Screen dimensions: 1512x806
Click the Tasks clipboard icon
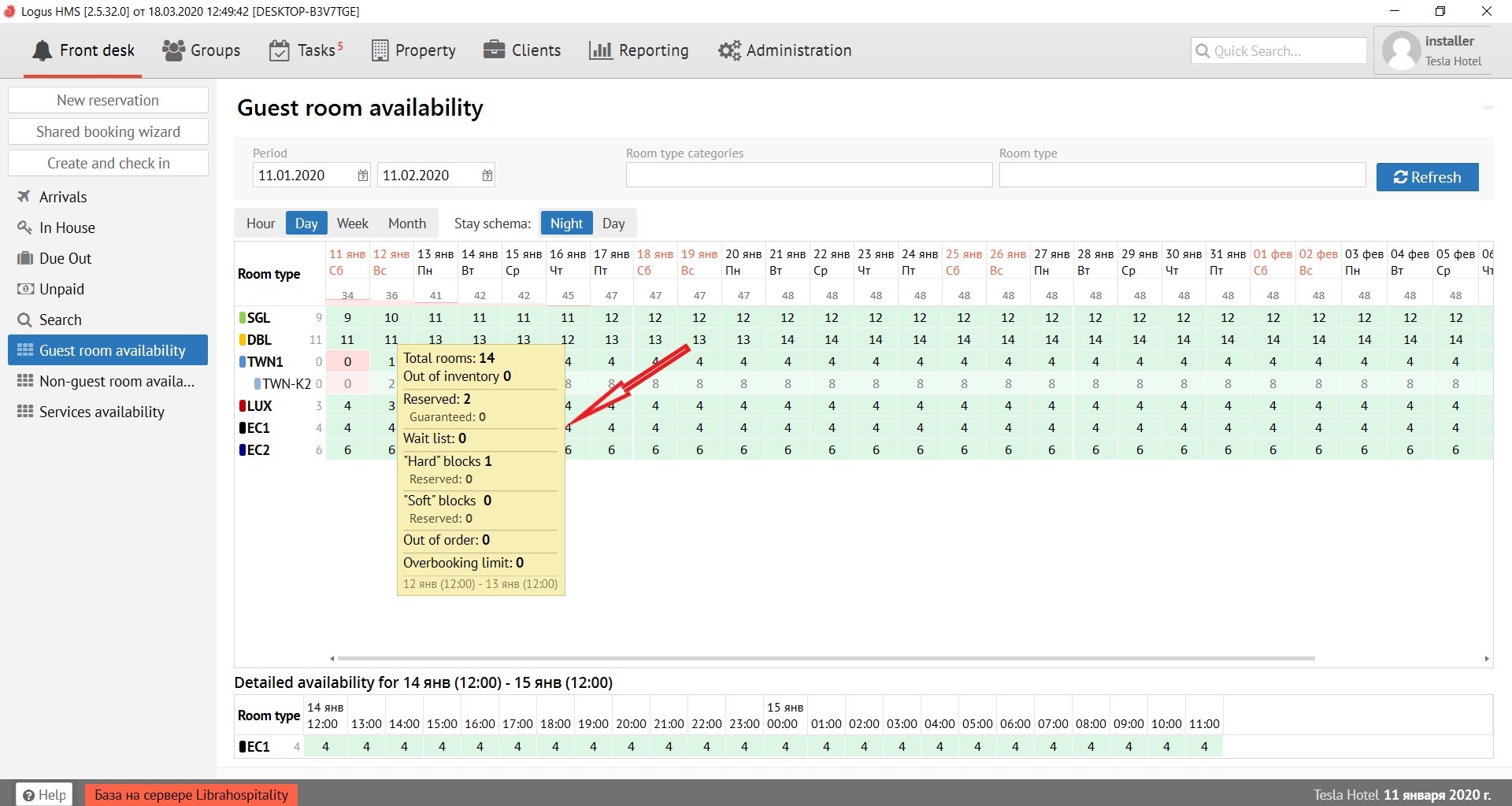(279, 50)
